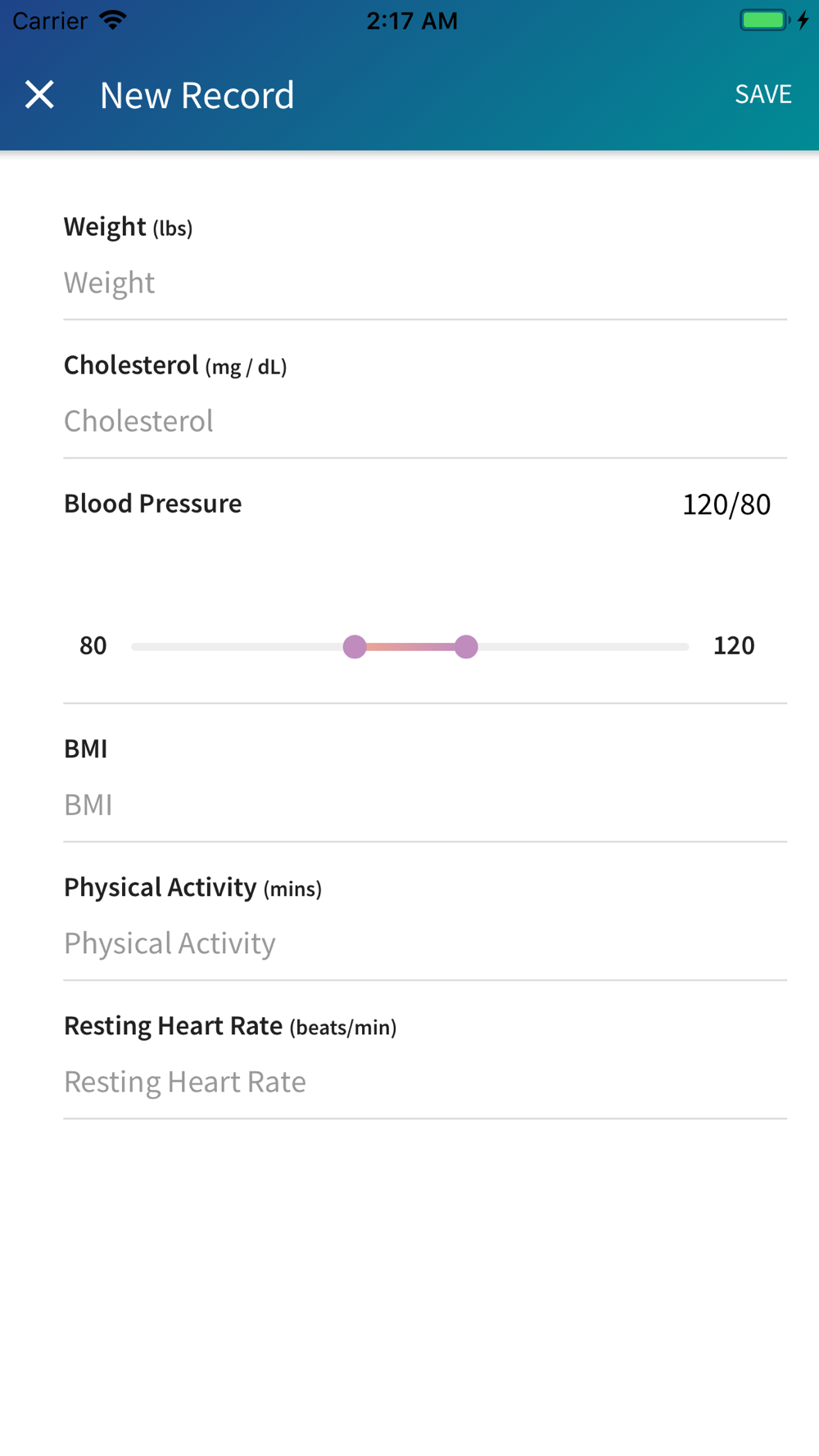Click the Wi-Fi icon in status bar

(112, 20)
